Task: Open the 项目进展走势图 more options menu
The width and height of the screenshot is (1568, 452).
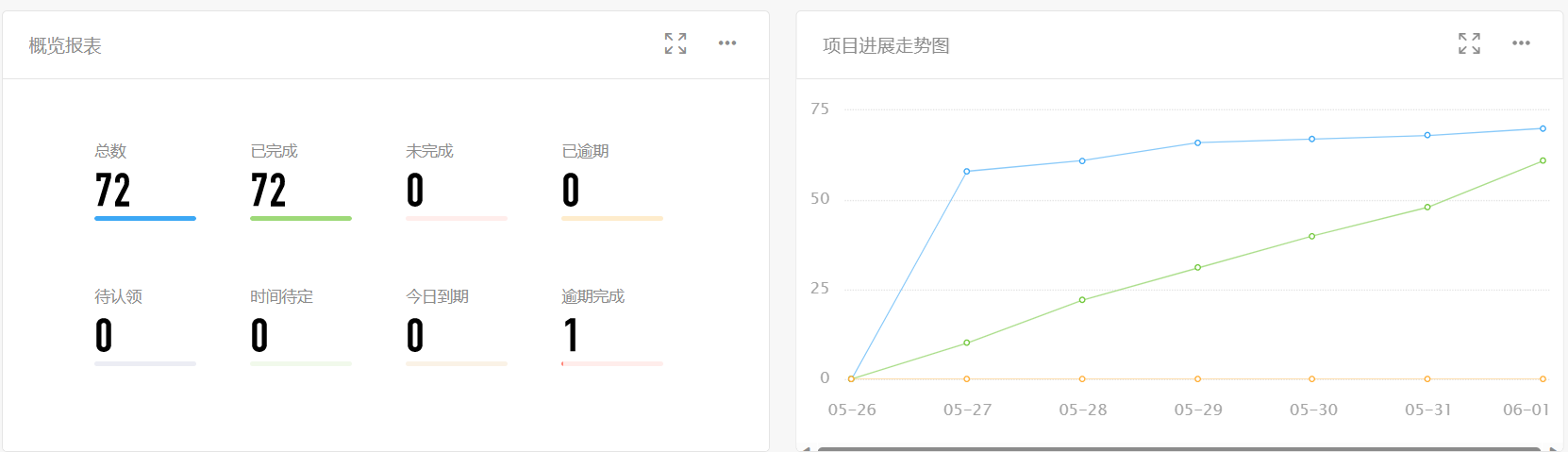Action: (x=1521, y=43)
